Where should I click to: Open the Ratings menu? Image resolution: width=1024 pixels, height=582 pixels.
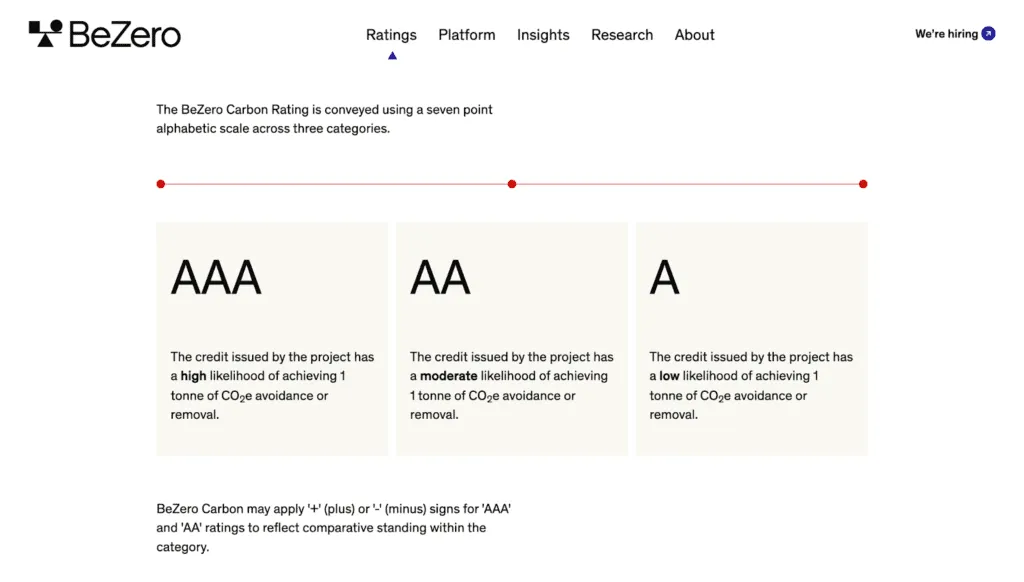391,35
